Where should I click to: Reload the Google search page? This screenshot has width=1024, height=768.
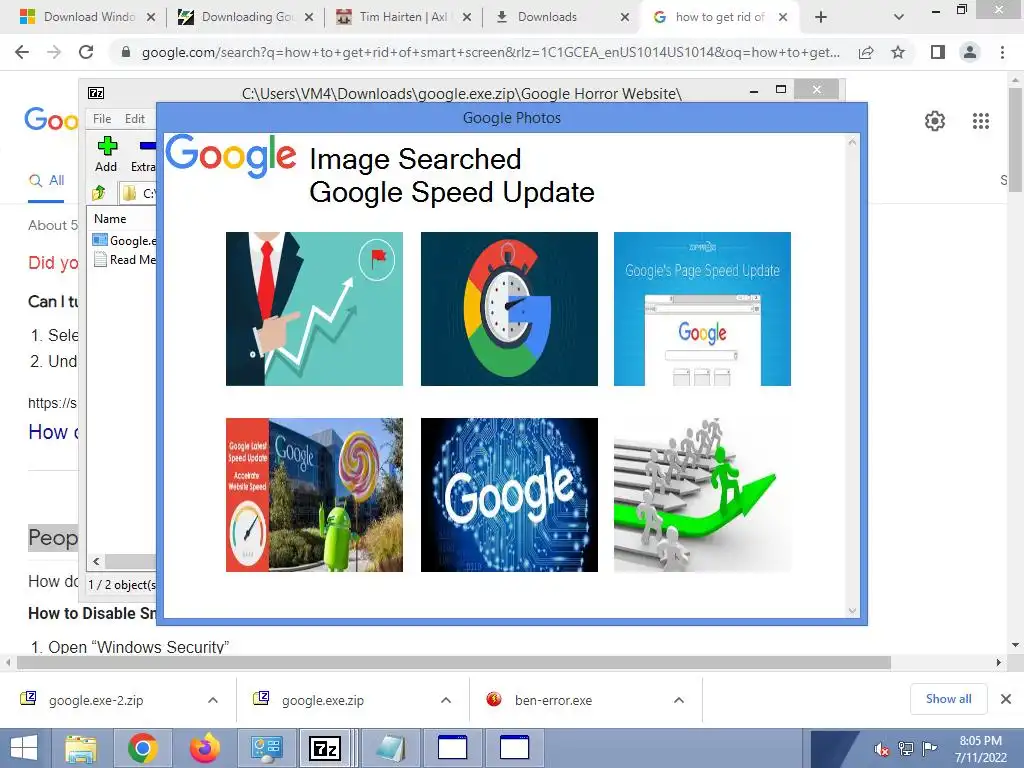pos(86,52)
